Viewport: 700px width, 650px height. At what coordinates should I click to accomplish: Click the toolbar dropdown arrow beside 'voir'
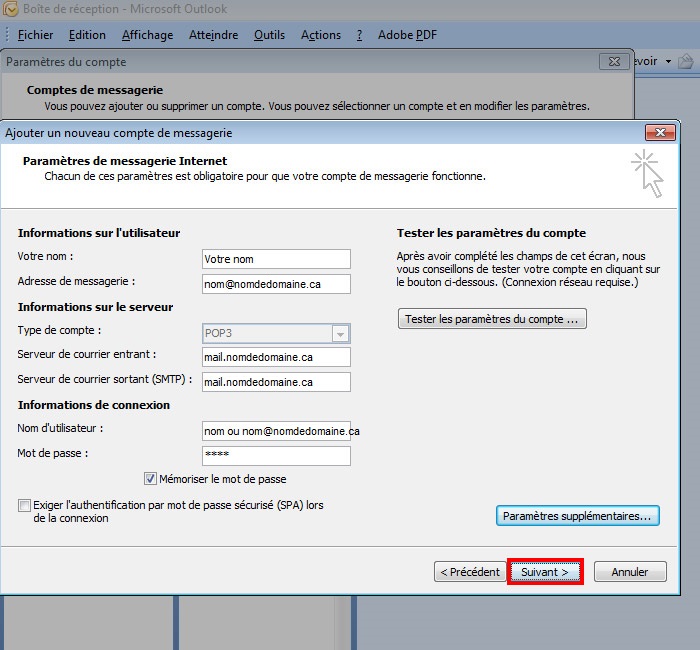[x=668, y=61]
